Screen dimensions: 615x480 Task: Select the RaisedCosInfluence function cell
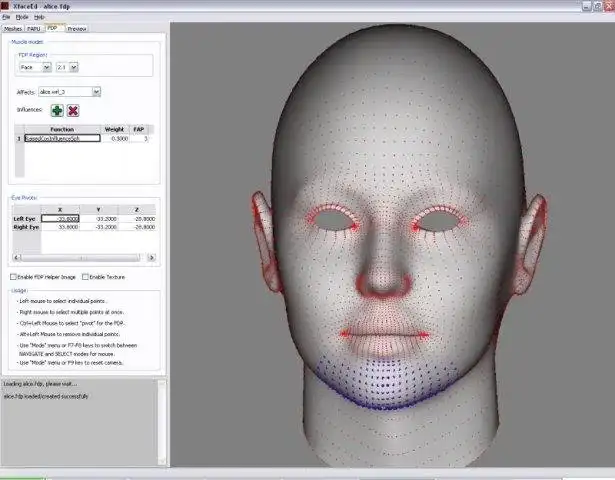(x=61, y=138)
